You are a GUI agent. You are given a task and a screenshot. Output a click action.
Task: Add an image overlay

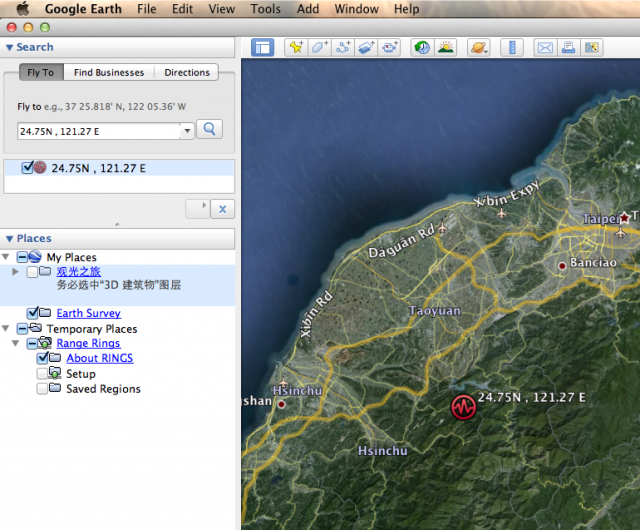tap(366, 47)
